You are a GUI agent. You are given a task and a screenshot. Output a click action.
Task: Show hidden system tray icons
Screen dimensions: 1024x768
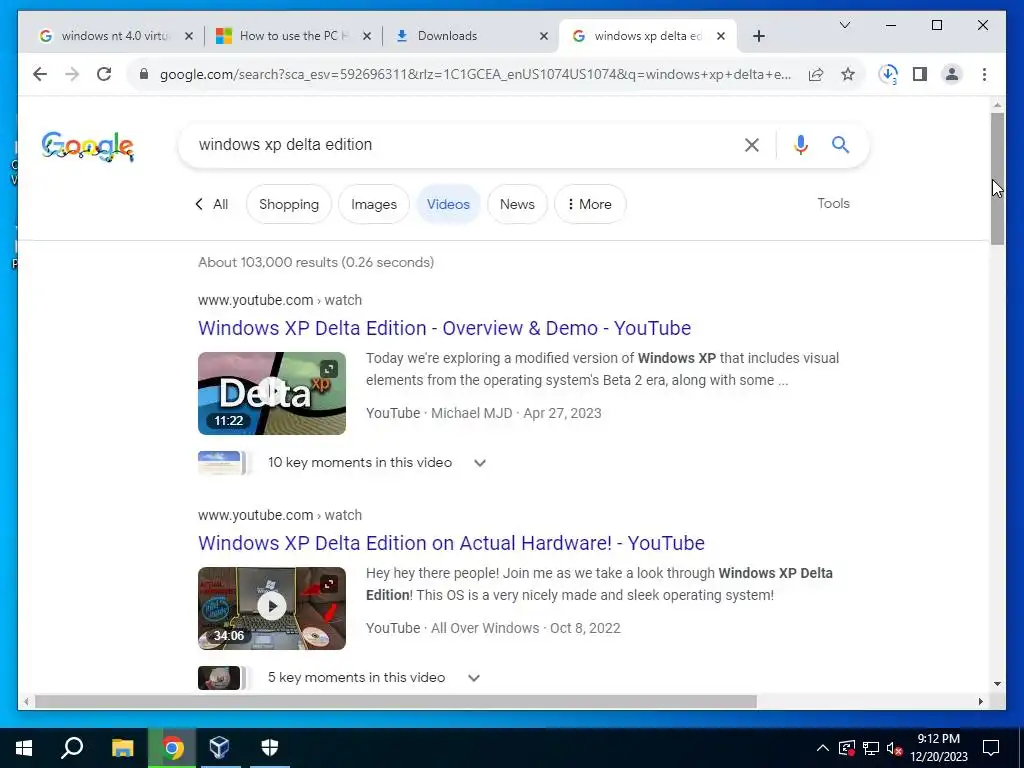point(823,748)
